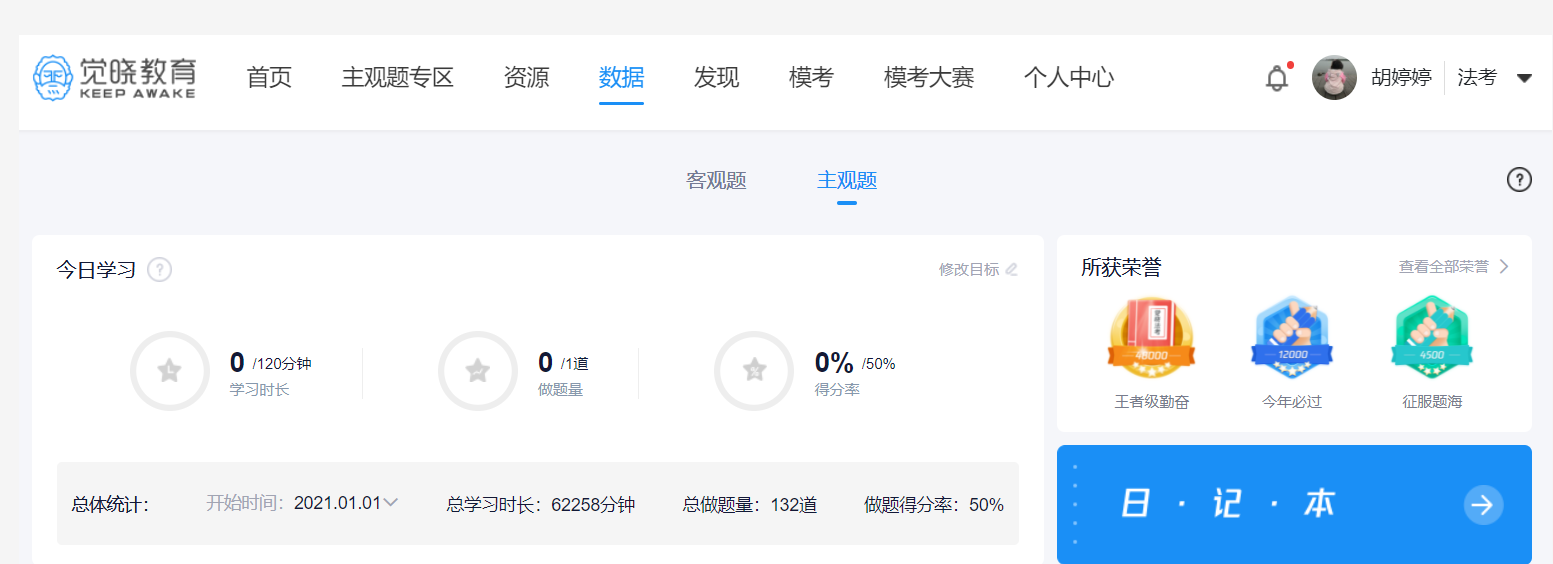Image resolution: width=1553 pixels, height=564 pixels.
Task: Click the 得分率 star progress circle
Action: (754, 371)
